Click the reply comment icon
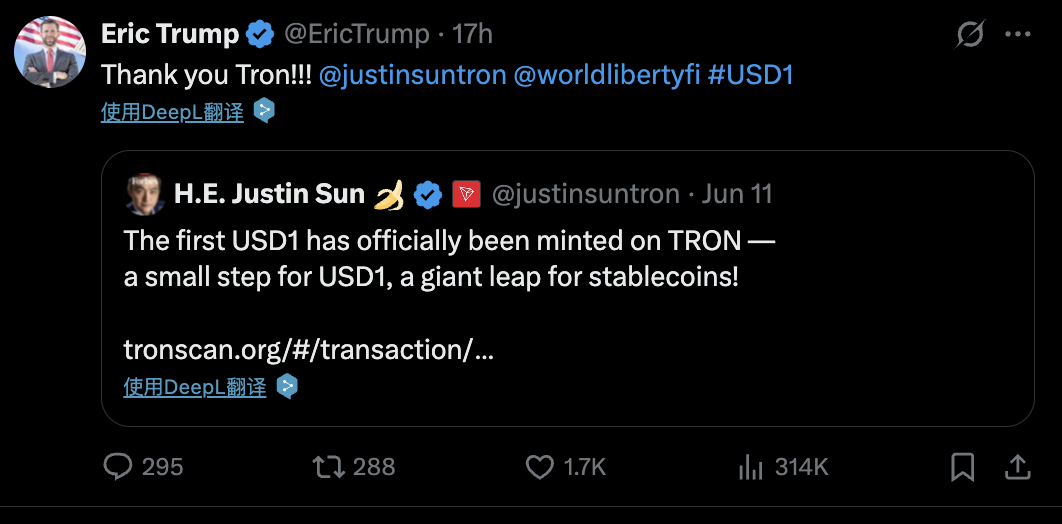 [x=119, y=466]
